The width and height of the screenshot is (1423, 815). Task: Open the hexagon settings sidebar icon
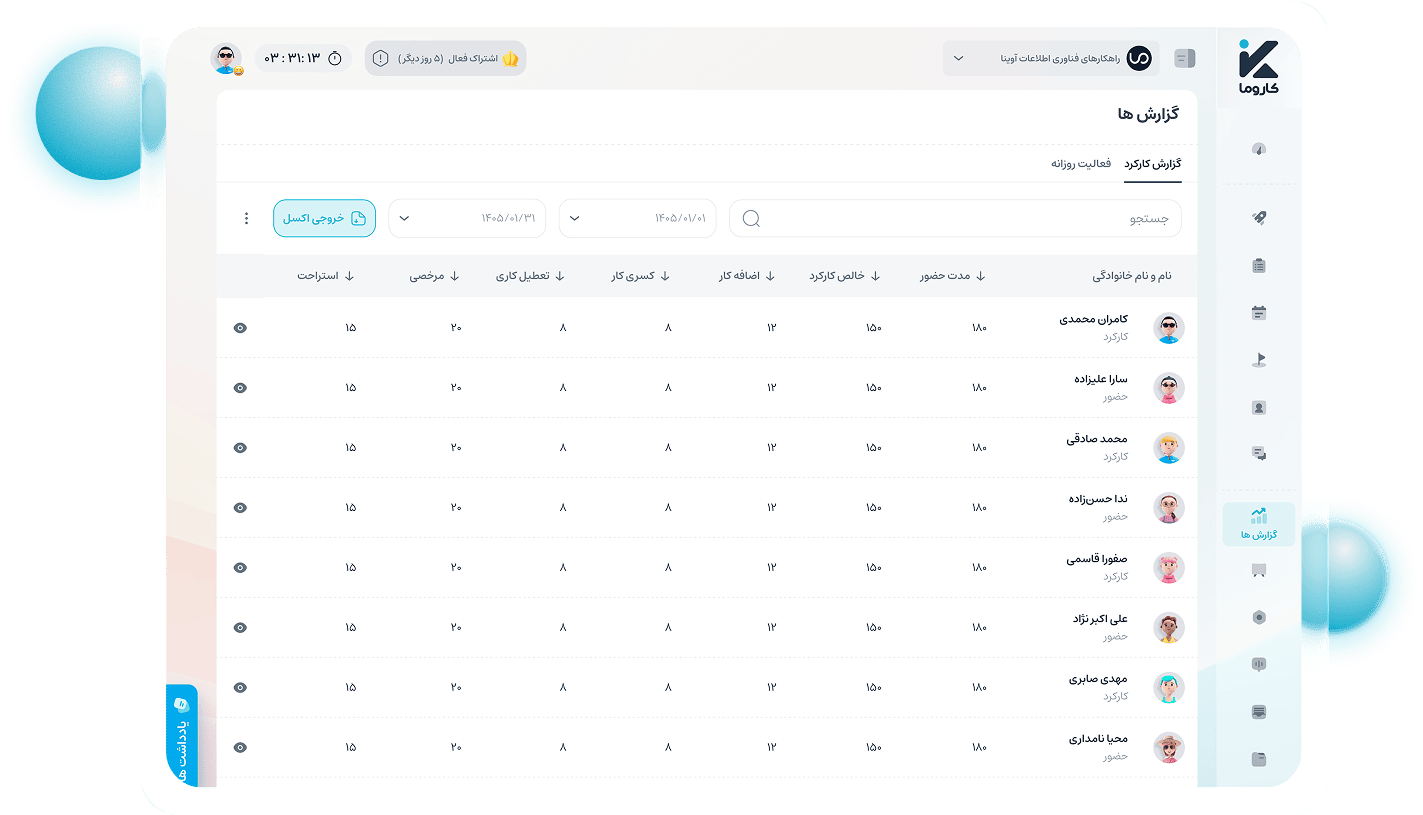coord(1259,617)
